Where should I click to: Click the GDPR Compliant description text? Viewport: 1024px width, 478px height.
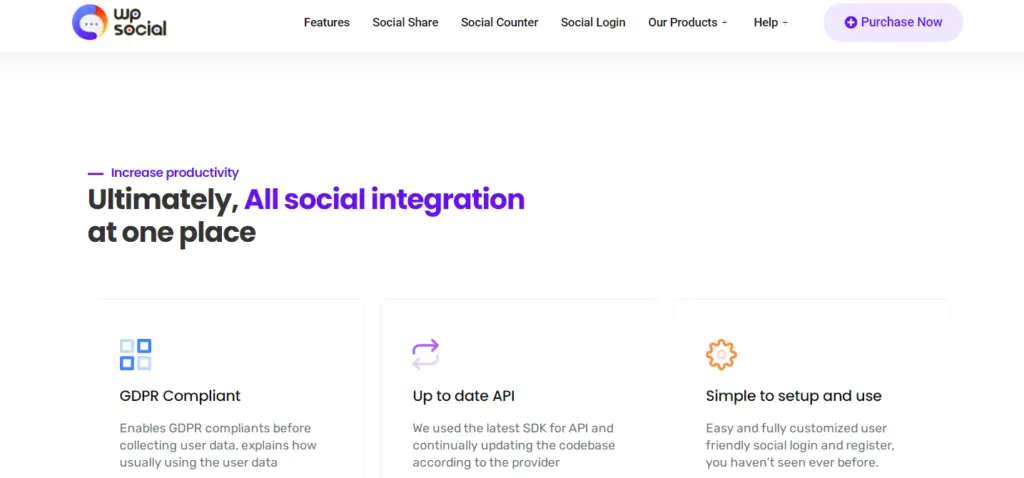click(218, 445)
